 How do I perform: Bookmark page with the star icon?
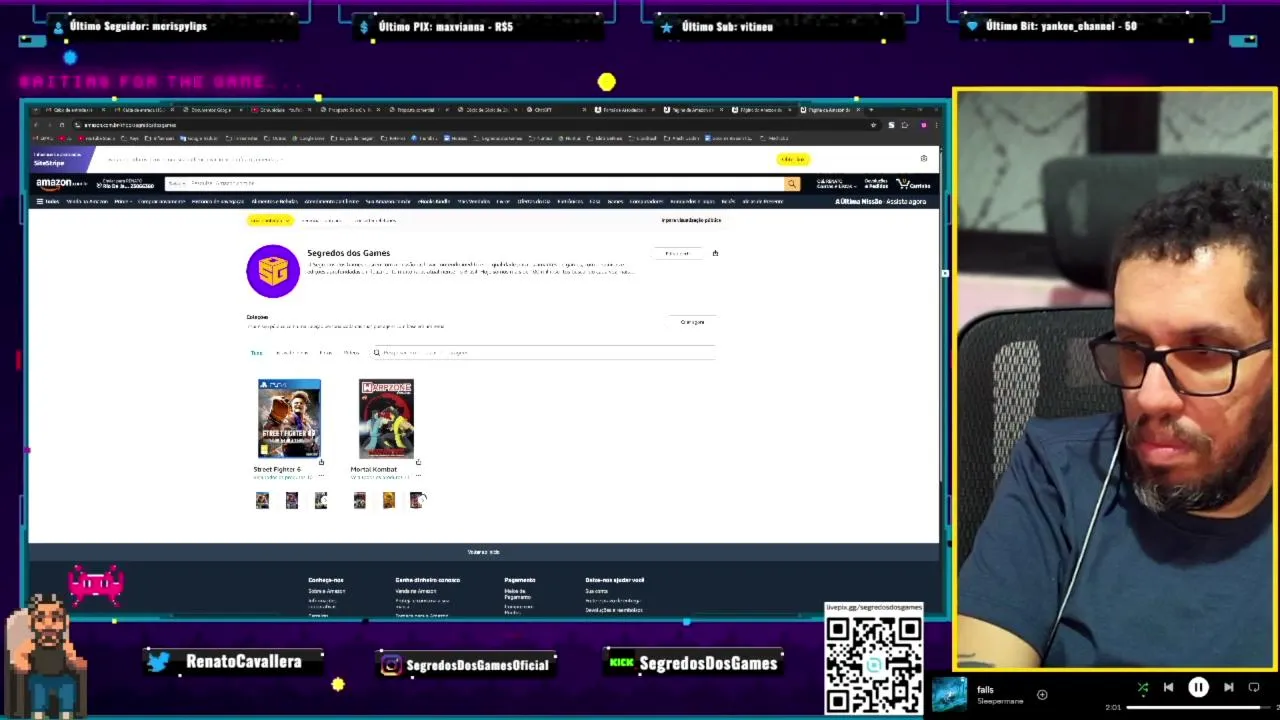coord(873,125)
